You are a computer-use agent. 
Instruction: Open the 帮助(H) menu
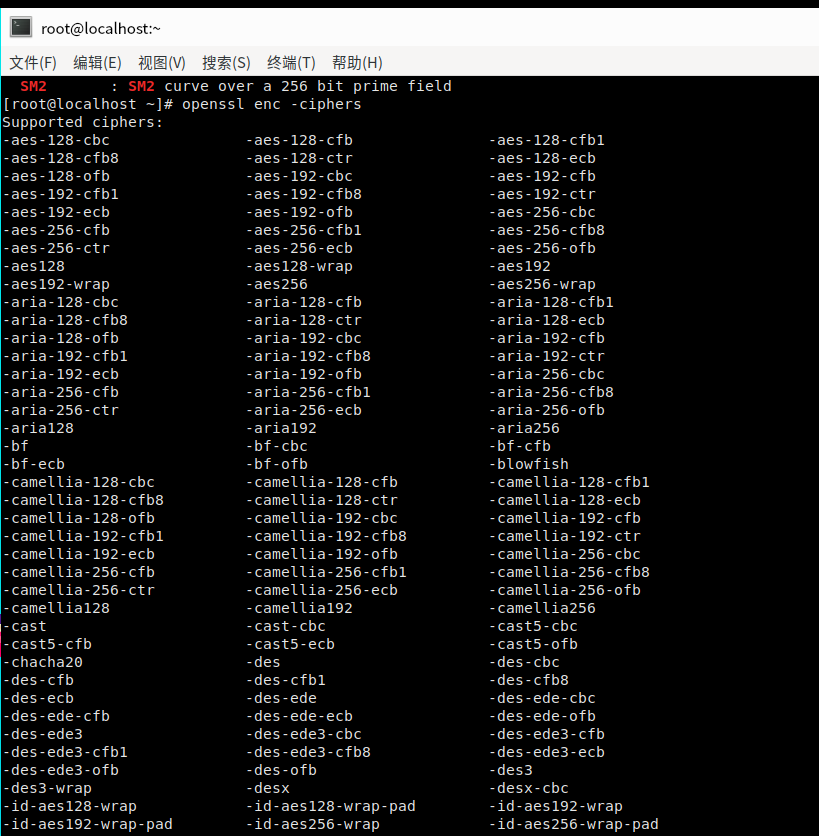coord(357,63)
